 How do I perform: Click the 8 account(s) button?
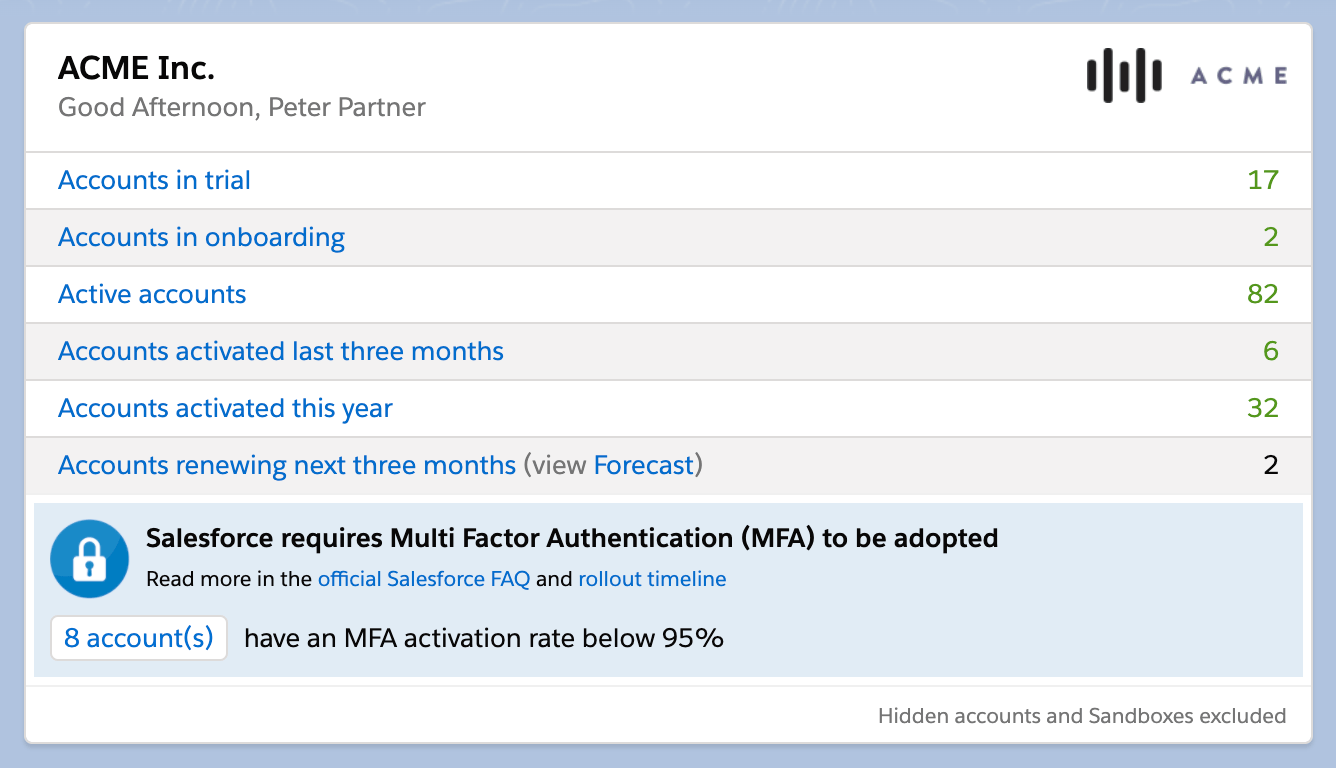click(139, 638)
